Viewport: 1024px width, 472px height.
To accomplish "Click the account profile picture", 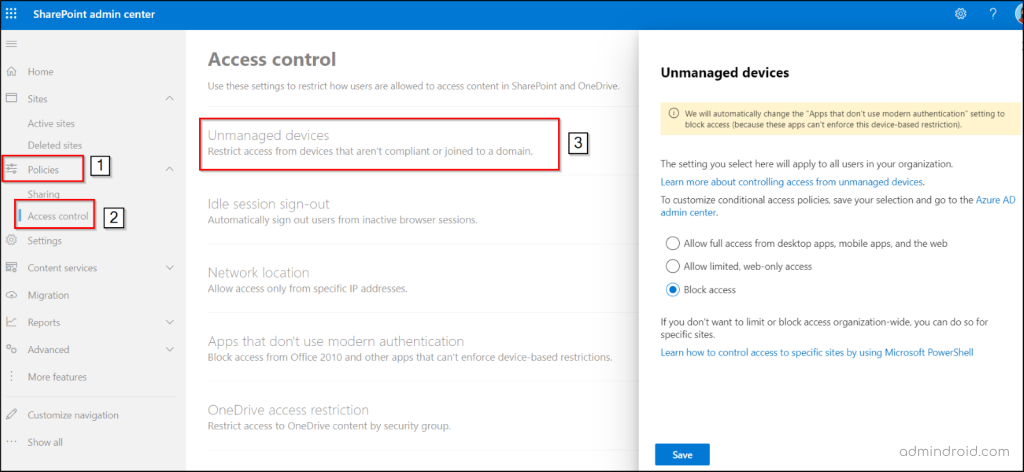I will pyautogui.click(x=1019, y=14).
